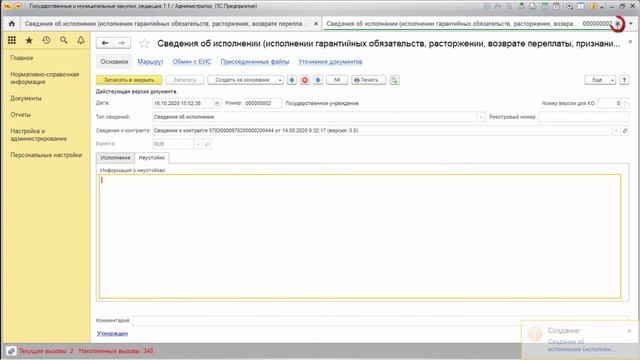Screen dimensions: 640x360
Task: Click the Записать button
Action: tap(184, 80)
